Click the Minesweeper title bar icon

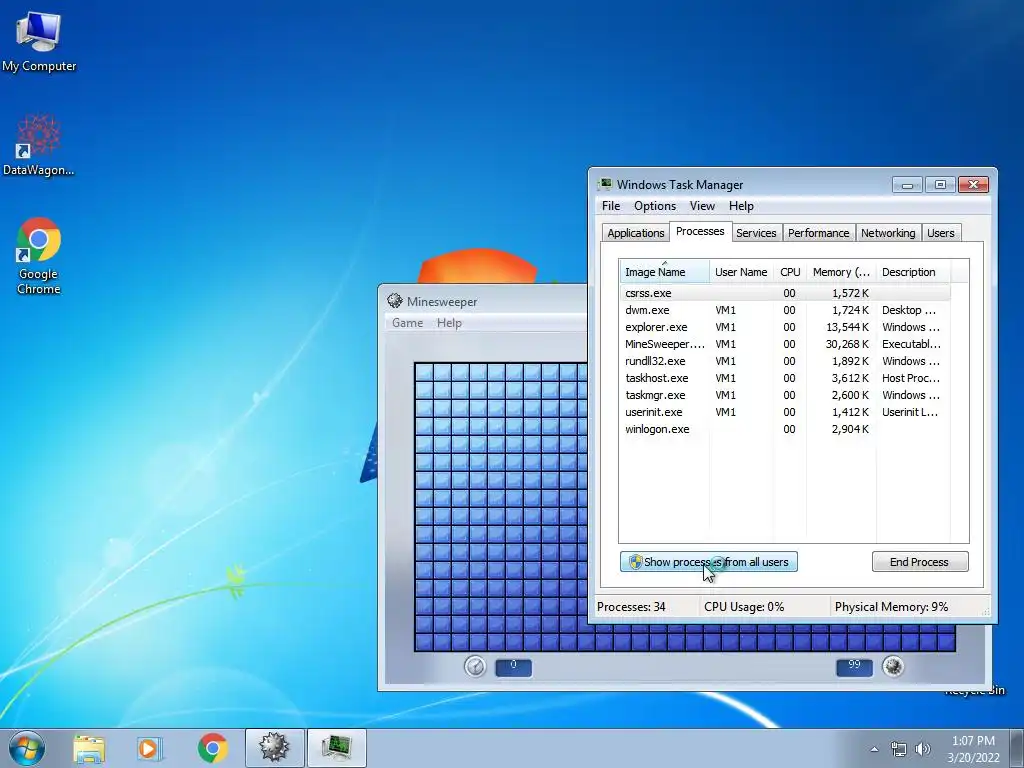(x=394, y=301)
